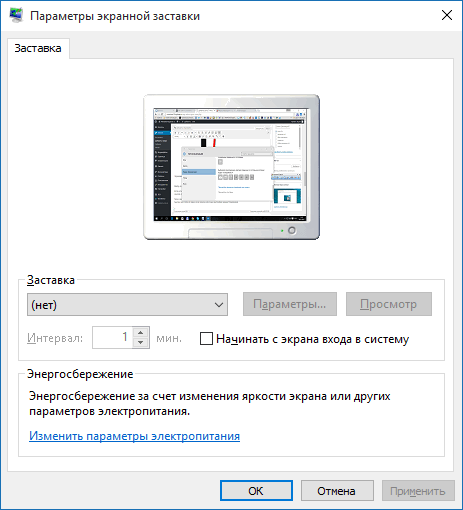Click the Просмотр button

click(x=389, y=304)
